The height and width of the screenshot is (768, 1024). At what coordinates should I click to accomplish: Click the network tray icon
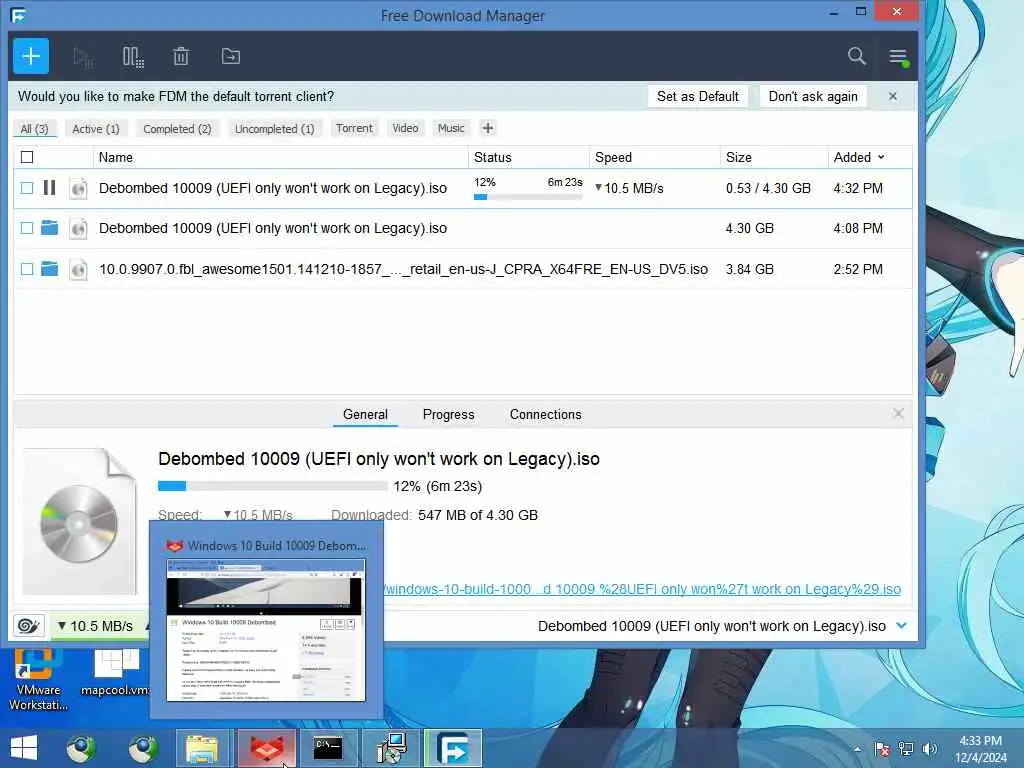pyautogui.click(x=906, y=749)
